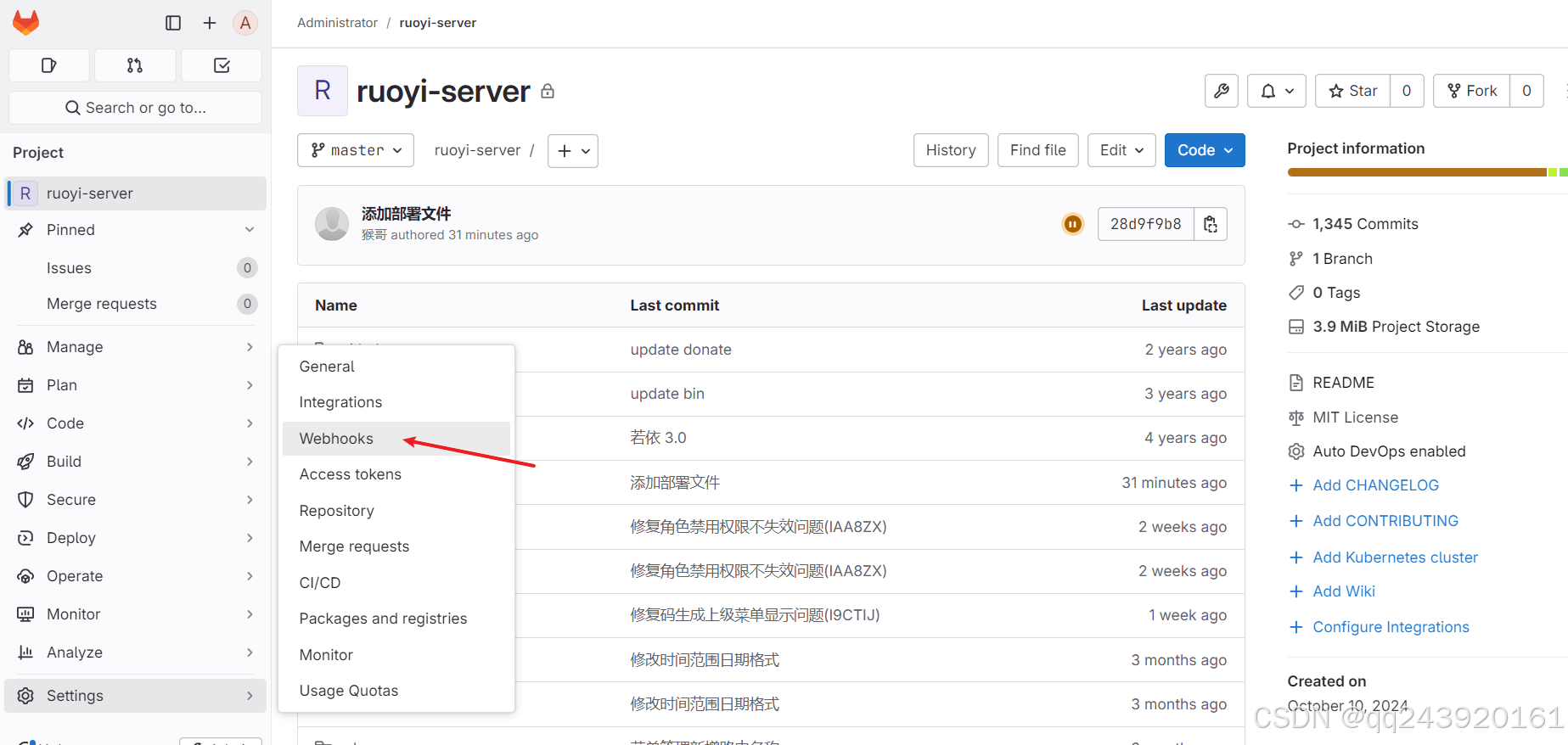Click the Build rocket icon in sidebar
The width and height of the screenshot is (1568, 745).
pyautogui.click(x=25, y=462)
